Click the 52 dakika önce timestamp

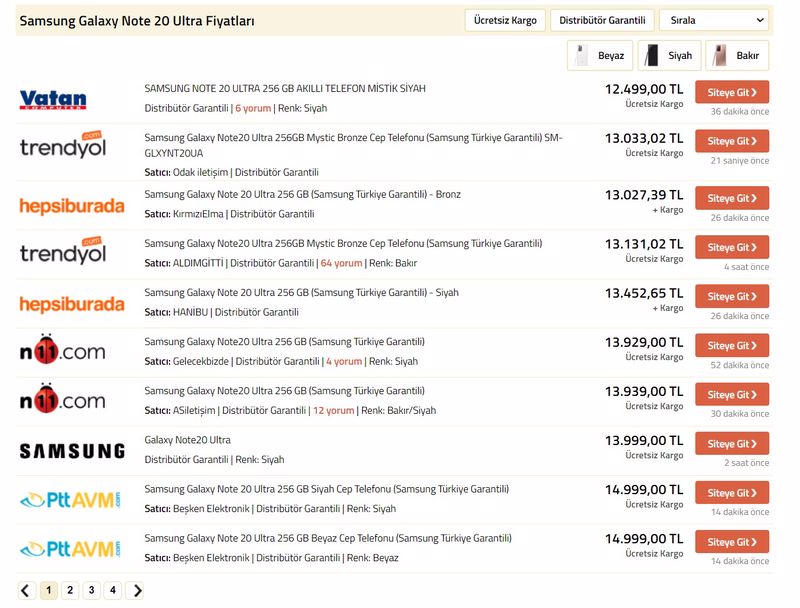point(740,365)
